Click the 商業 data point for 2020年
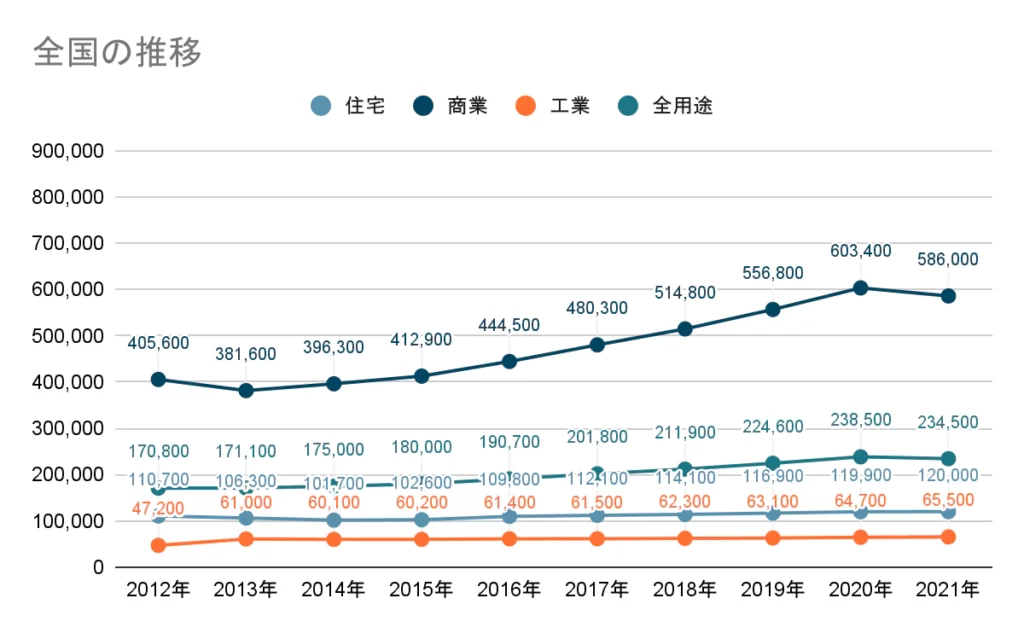Viewport: 1024px width, 633px height. [x=860, y=288]
